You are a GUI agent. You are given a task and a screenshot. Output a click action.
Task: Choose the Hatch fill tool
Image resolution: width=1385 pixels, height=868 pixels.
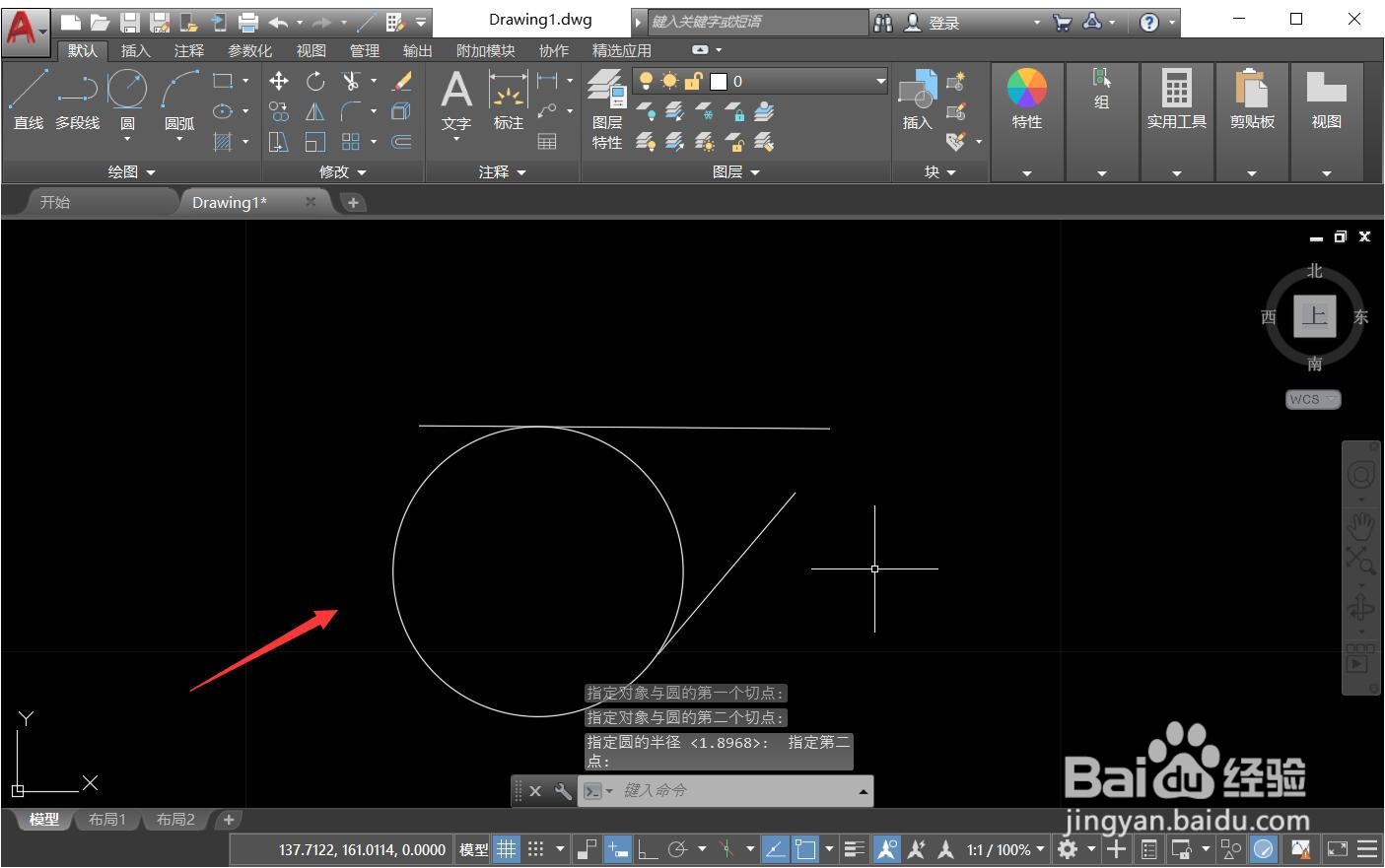pyautogui.click(x=223, y=142)
